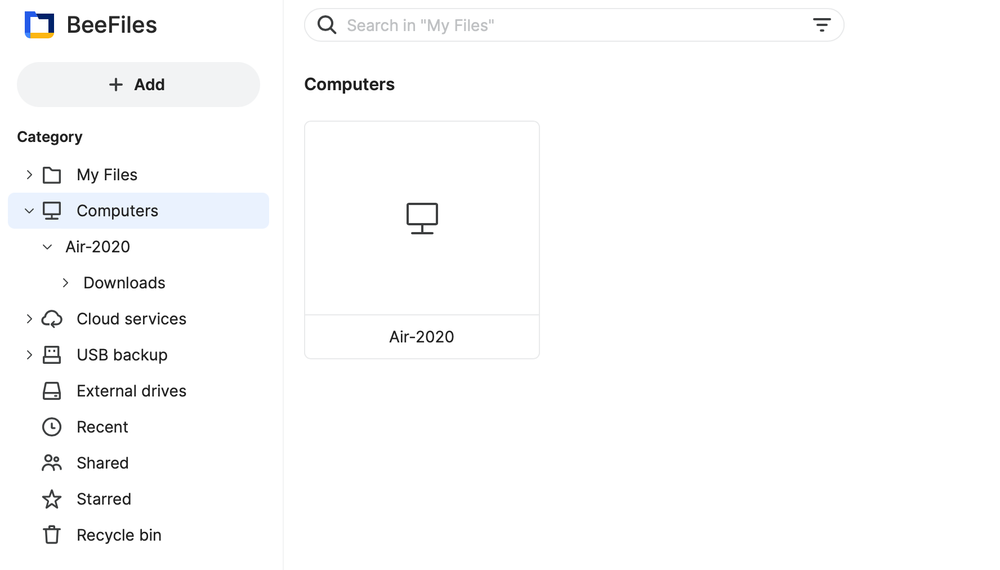Click the BeeFiles logo icon

(40, 25)
